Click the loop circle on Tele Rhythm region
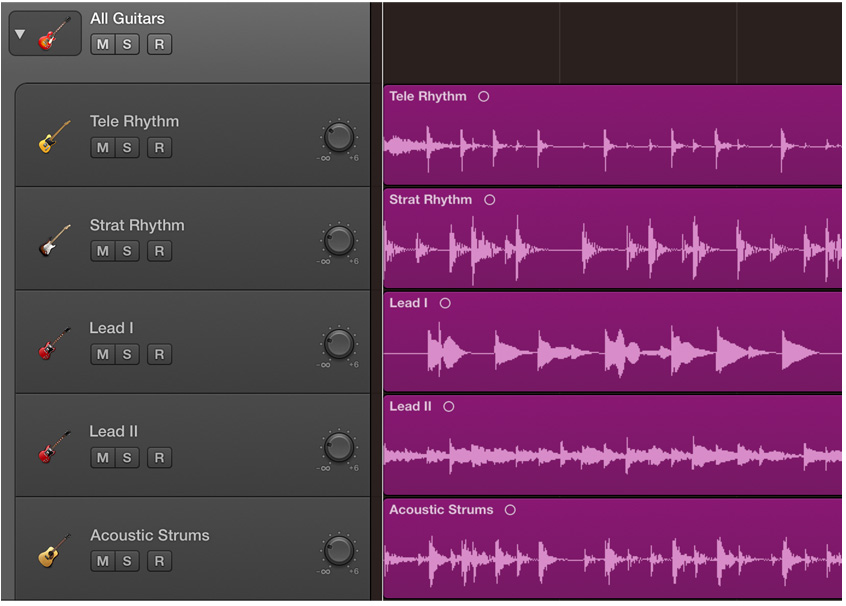846x606 pixels. [x=484, y=97]
